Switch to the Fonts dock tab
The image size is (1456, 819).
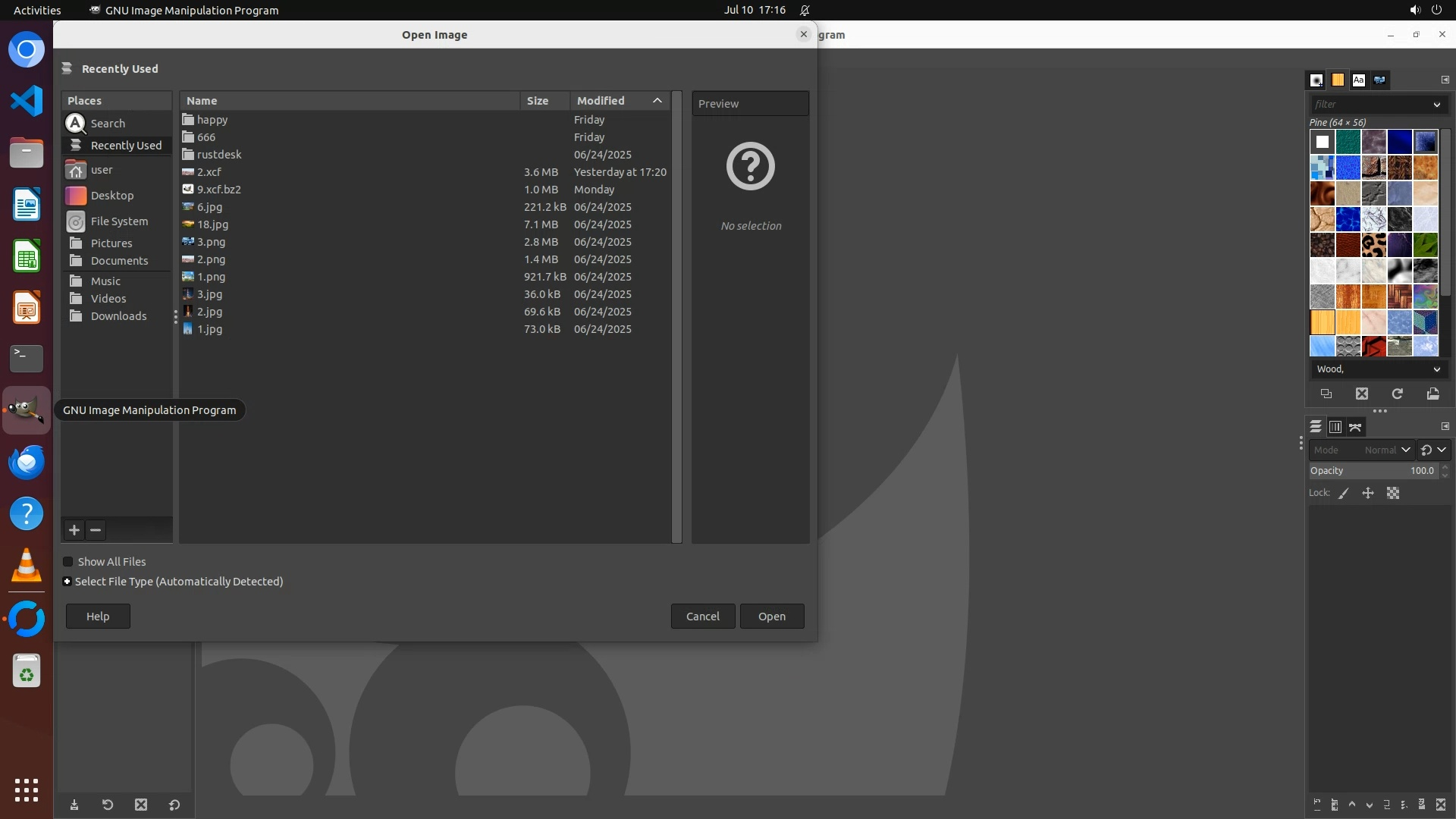[x=1358, y=80]
